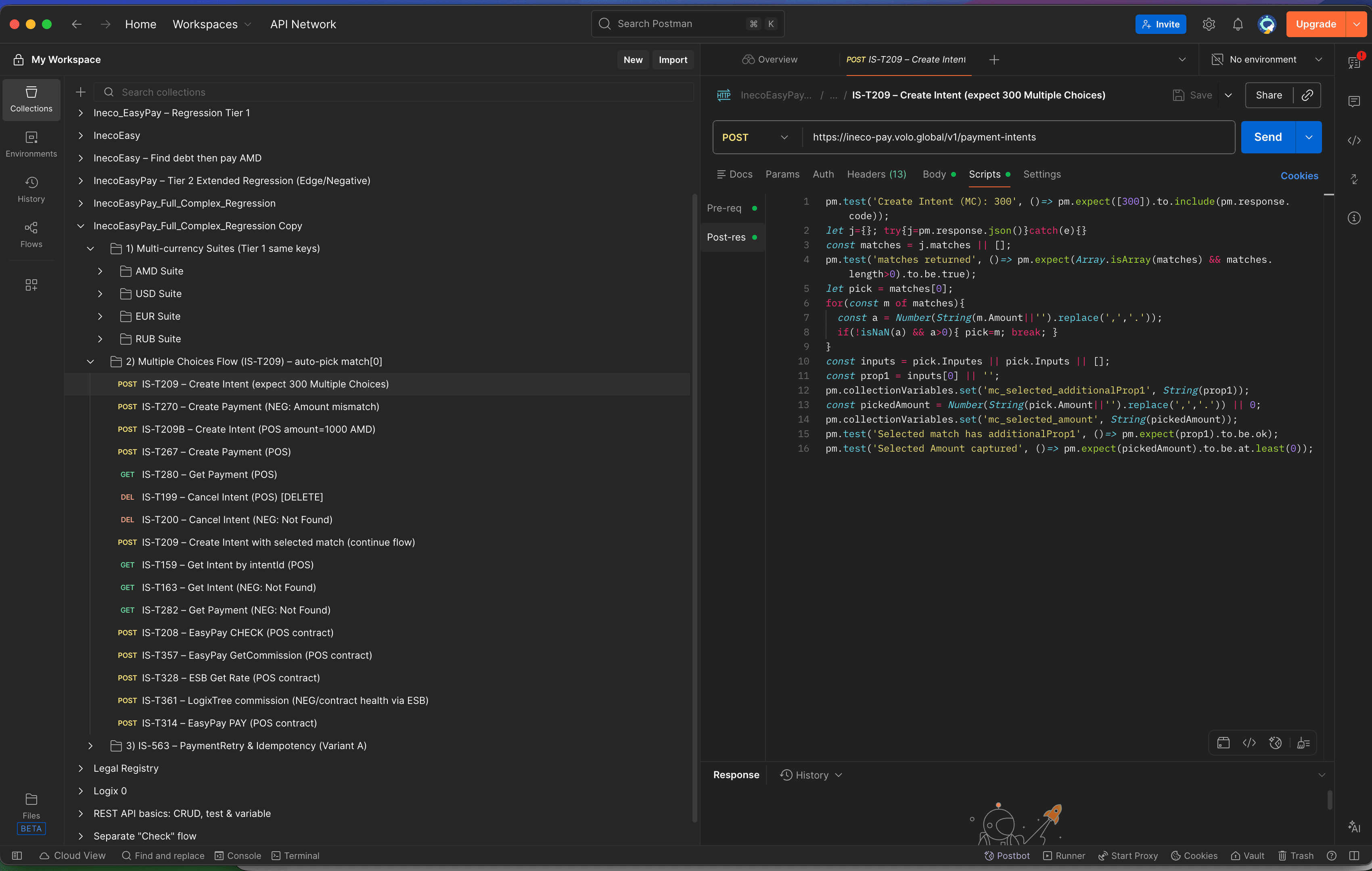
Task: Open the Save options dropdown arrow
Action: [1228, 95]
